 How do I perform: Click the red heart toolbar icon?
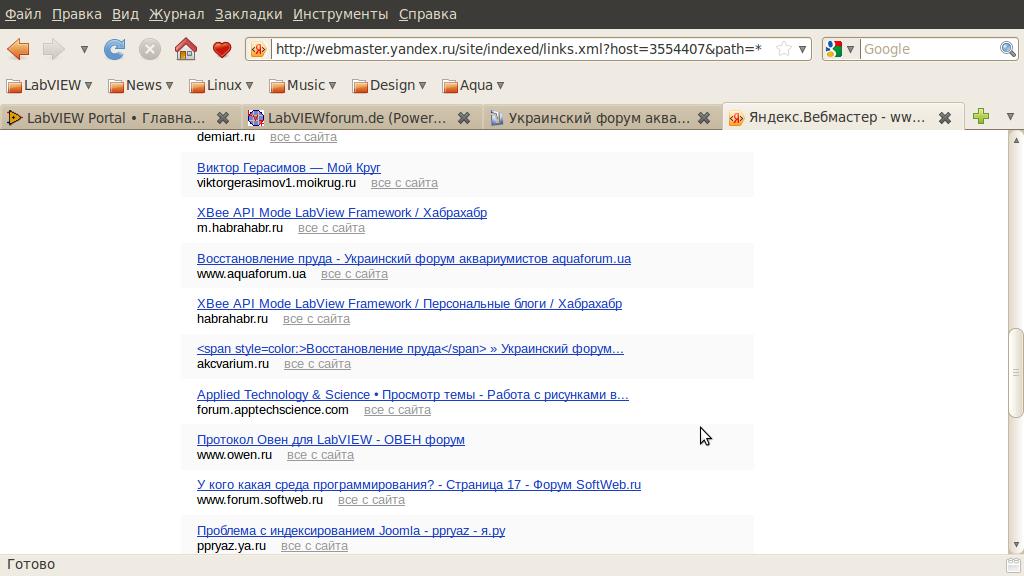222,49
